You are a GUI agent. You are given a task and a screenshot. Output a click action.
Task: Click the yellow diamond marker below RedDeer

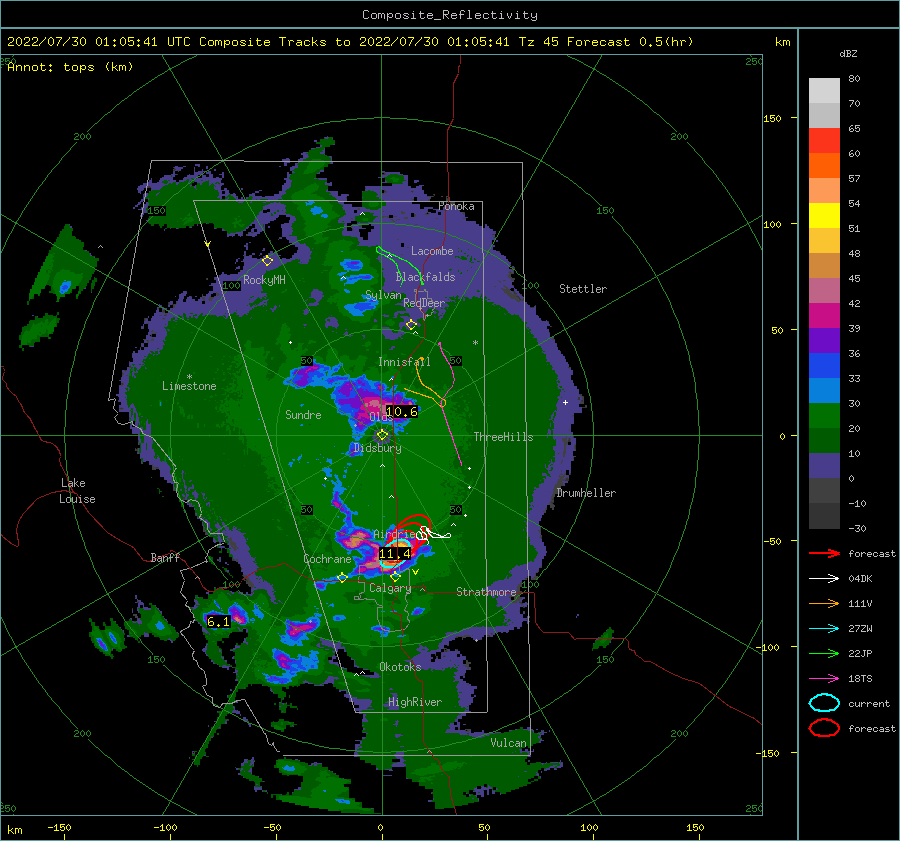point(411,324)
